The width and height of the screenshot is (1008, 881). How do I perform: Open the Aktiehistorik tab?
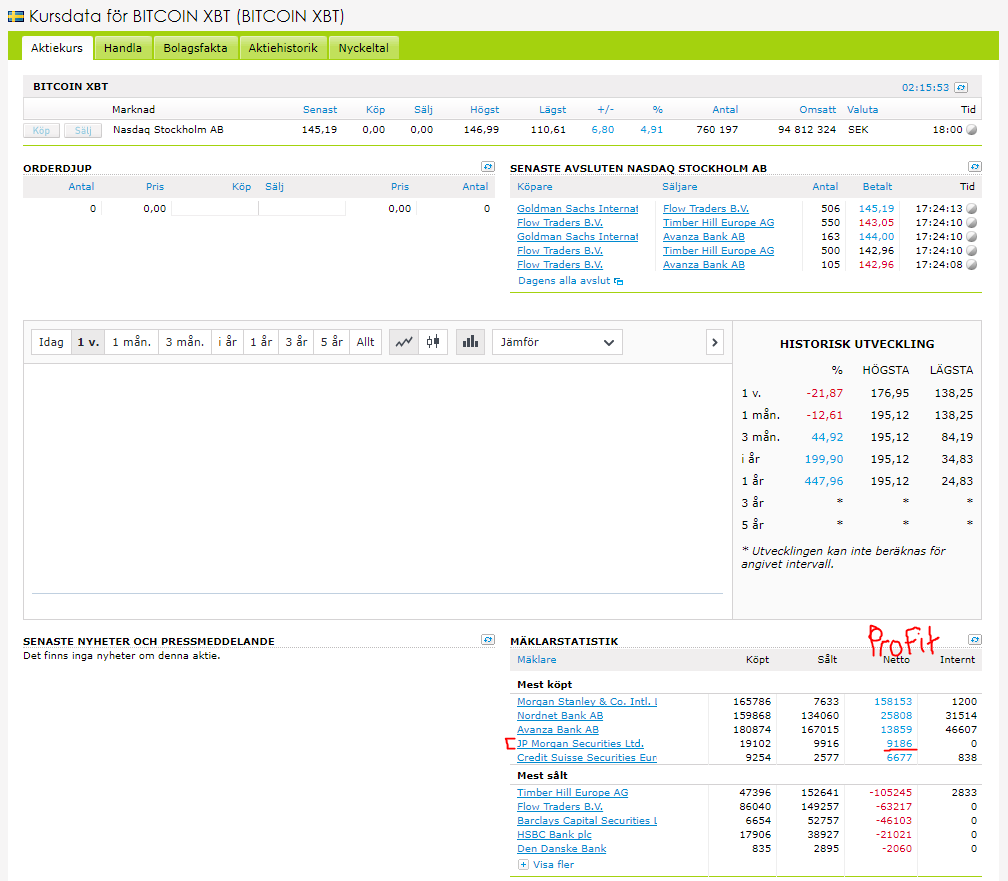click(x=283, y=48)
